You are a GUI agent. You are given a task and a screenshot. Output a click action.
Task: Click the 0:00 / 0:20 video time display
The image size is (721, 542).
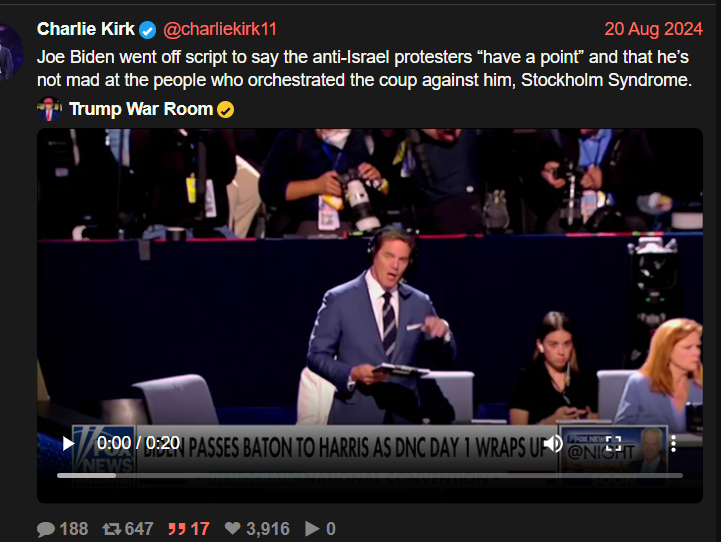tap(138, 443)
